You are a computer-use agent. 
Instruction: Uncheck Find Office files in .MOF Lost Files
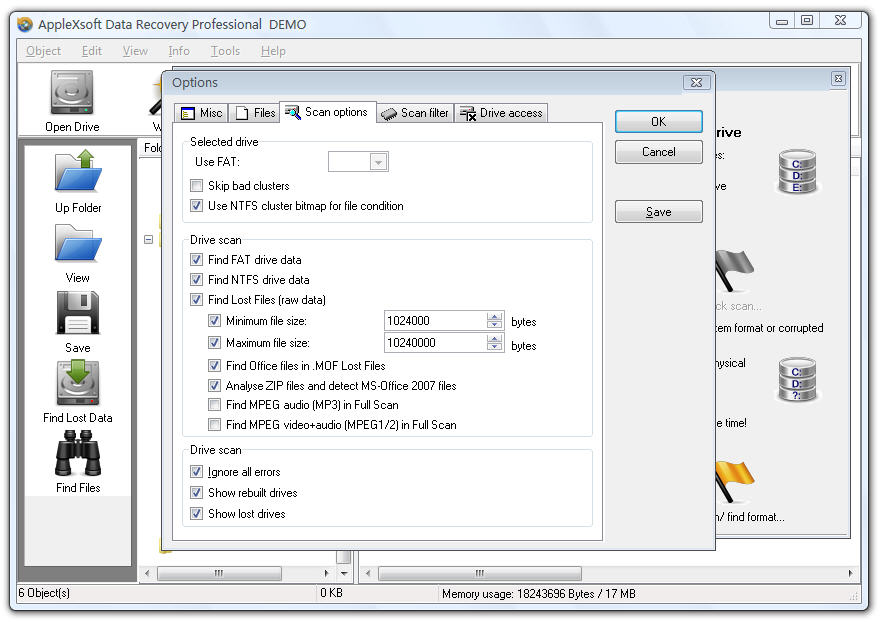click(214, 365)
